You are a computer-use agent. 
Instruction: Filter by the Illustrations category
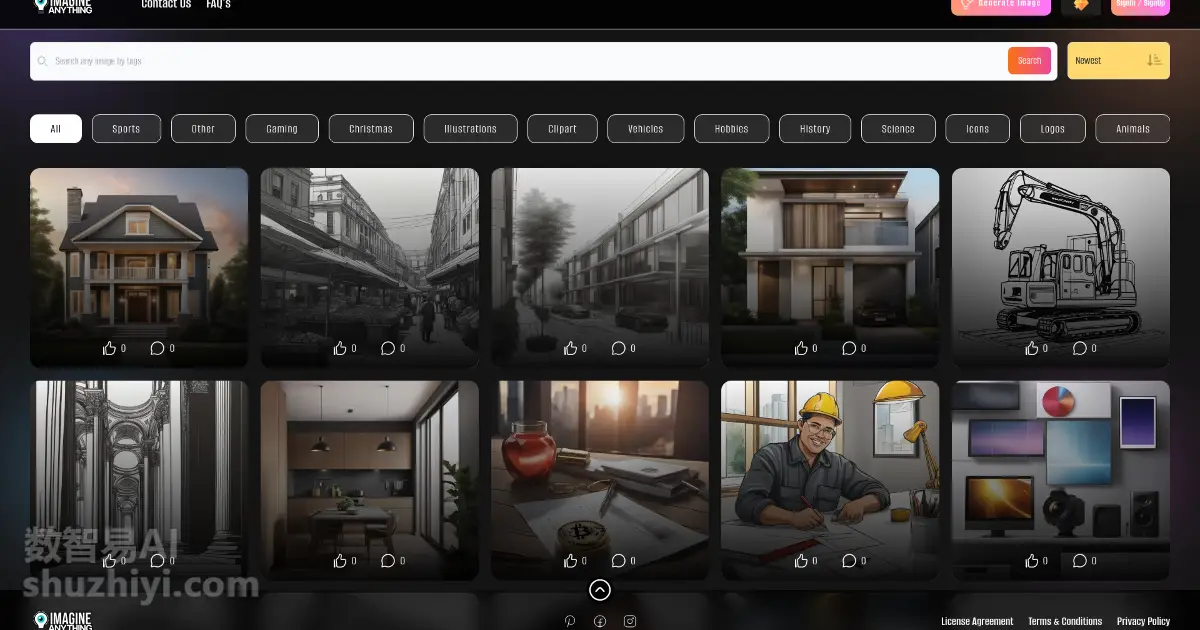470,129
